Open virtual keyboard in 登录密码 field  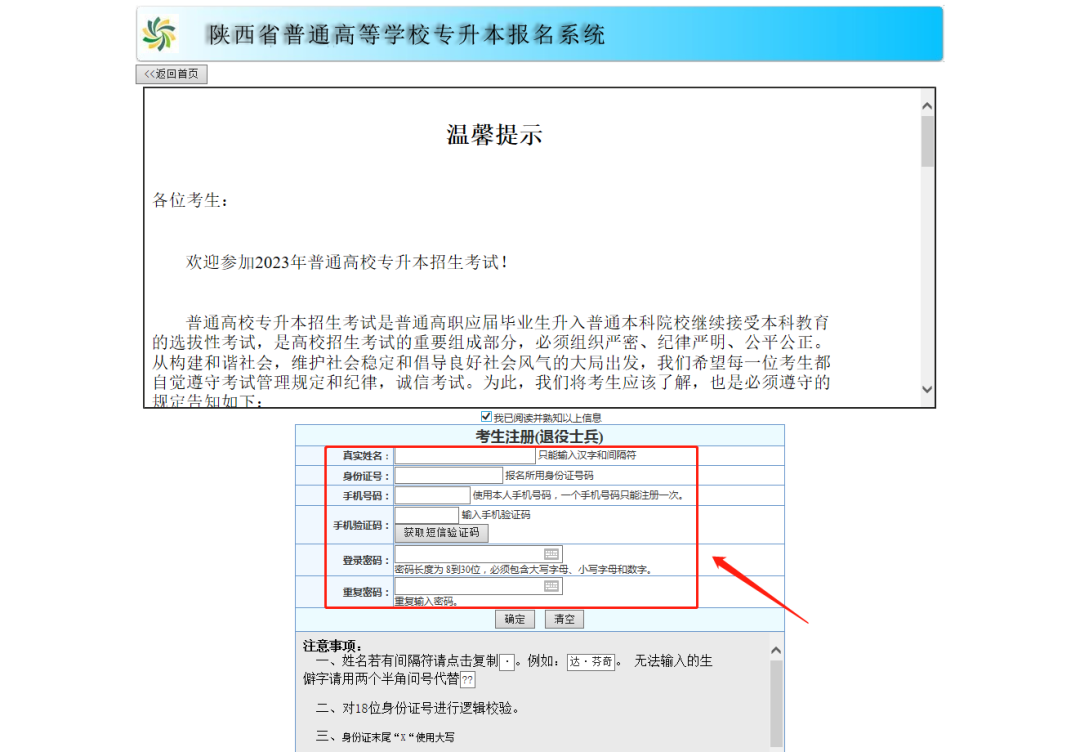[551, 554]
